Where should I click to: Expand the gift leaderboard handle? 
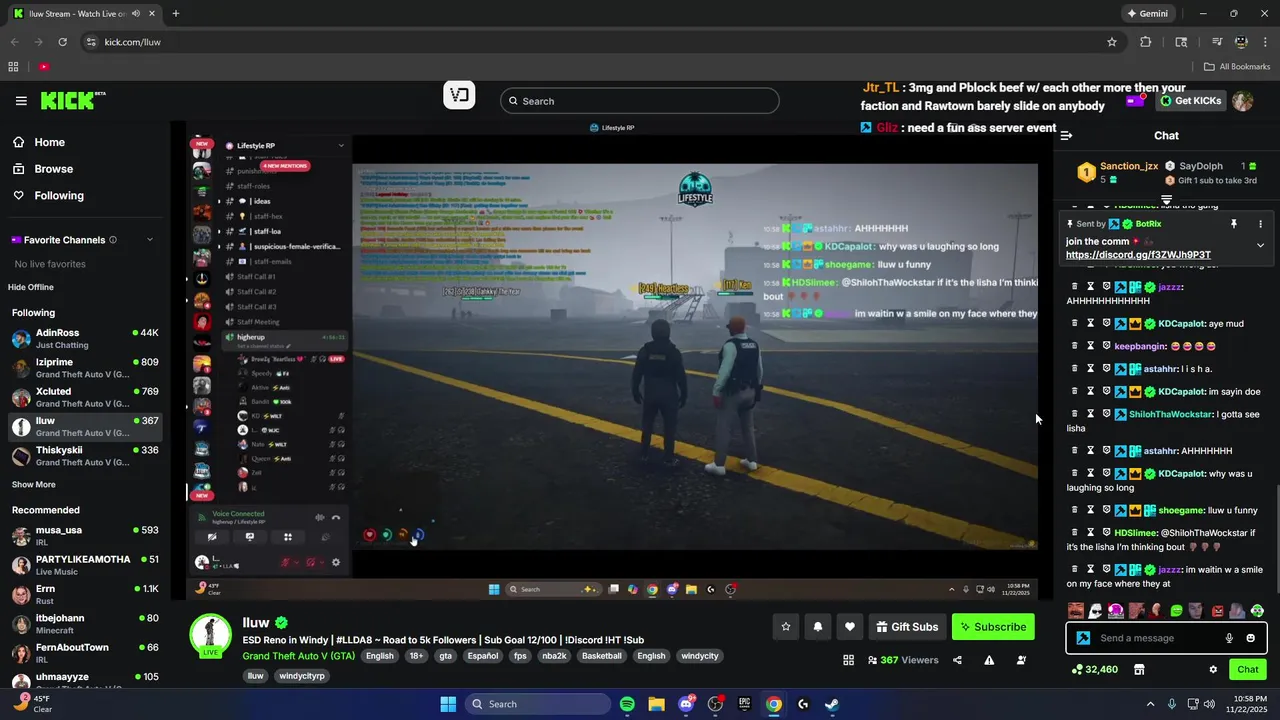(1166, 200)
